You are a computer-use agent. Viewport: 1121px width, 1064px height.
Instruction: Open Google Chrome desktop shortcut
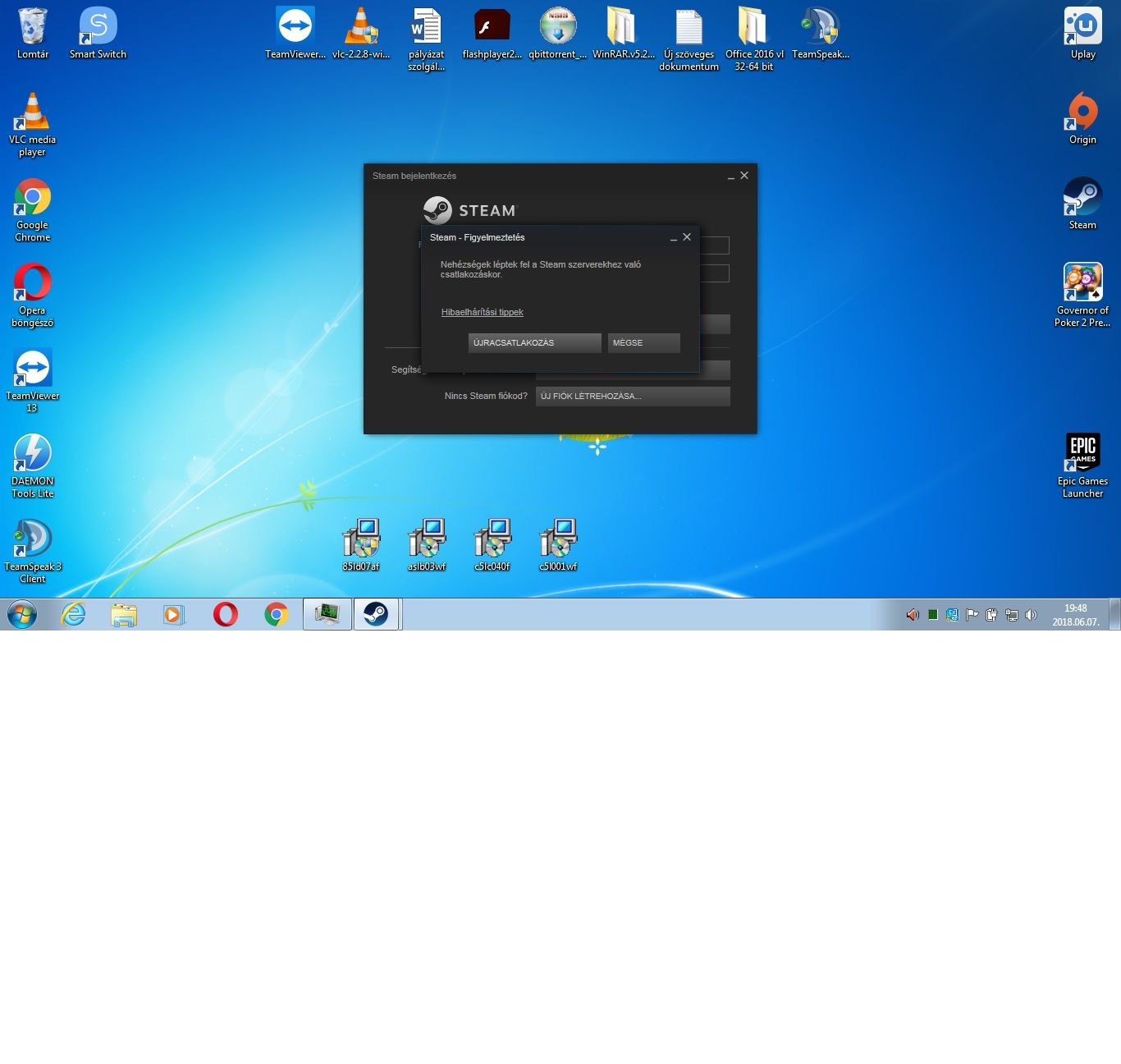(x=33, y=210)
